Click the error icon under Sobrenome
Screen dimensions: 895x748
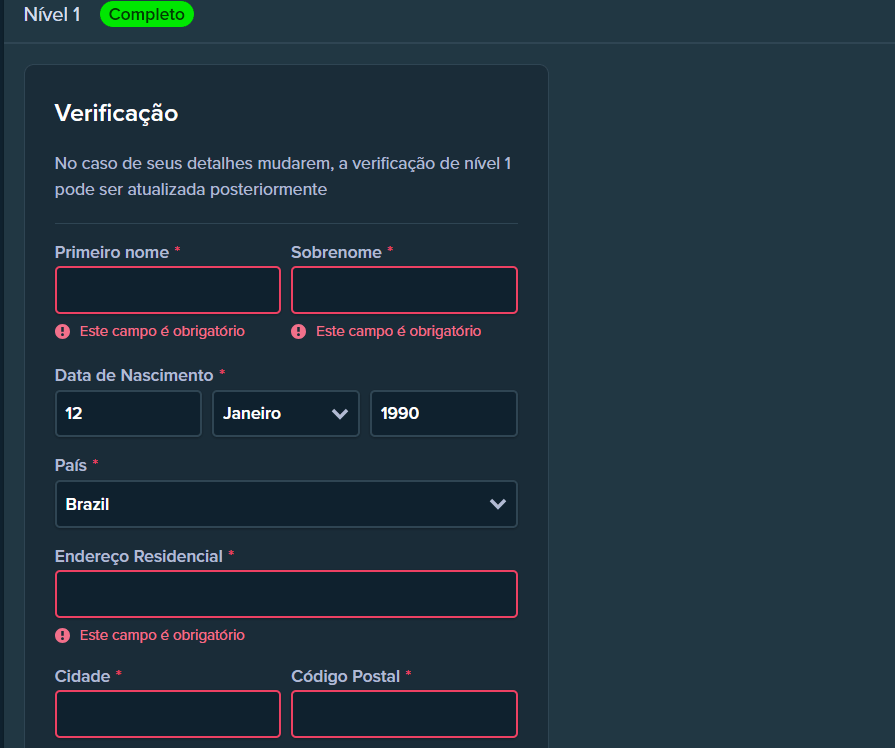299,332
